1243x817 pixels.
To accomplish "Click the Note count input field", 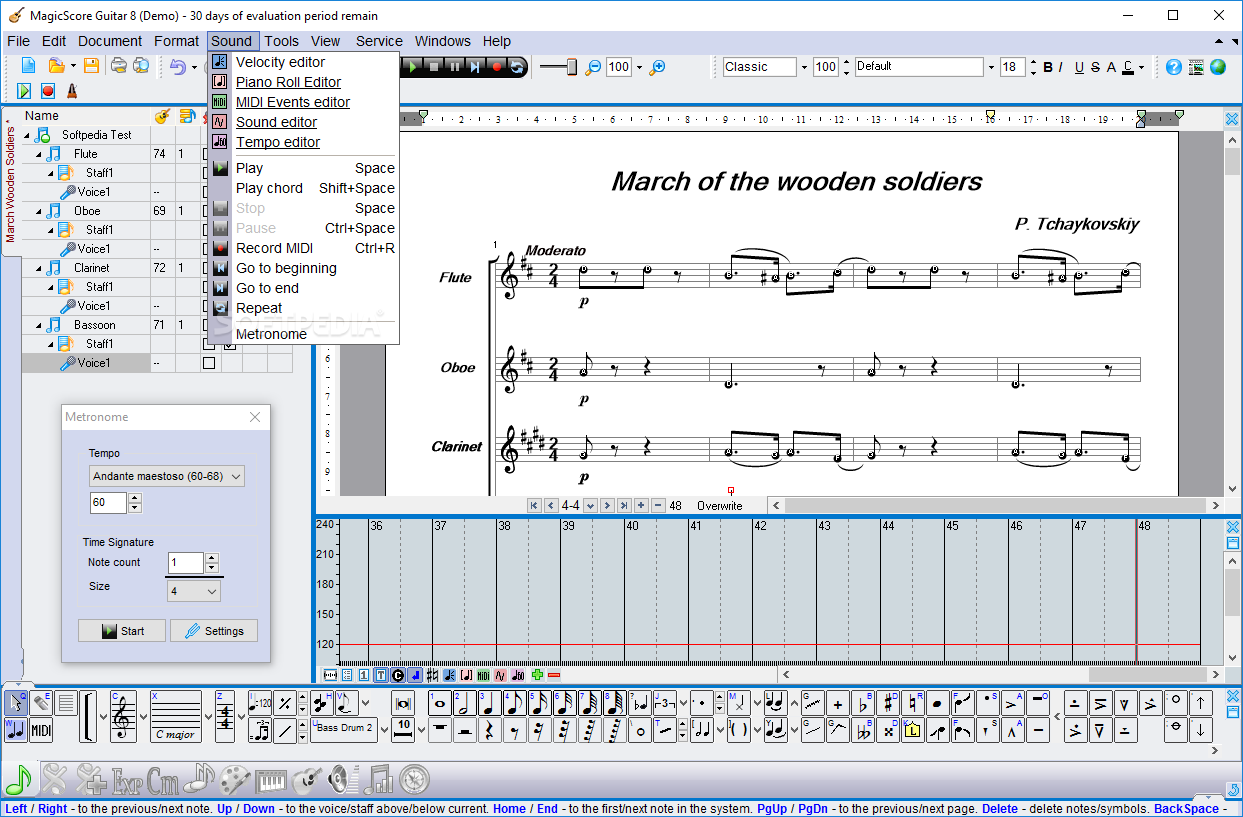I will pos(186,562).
